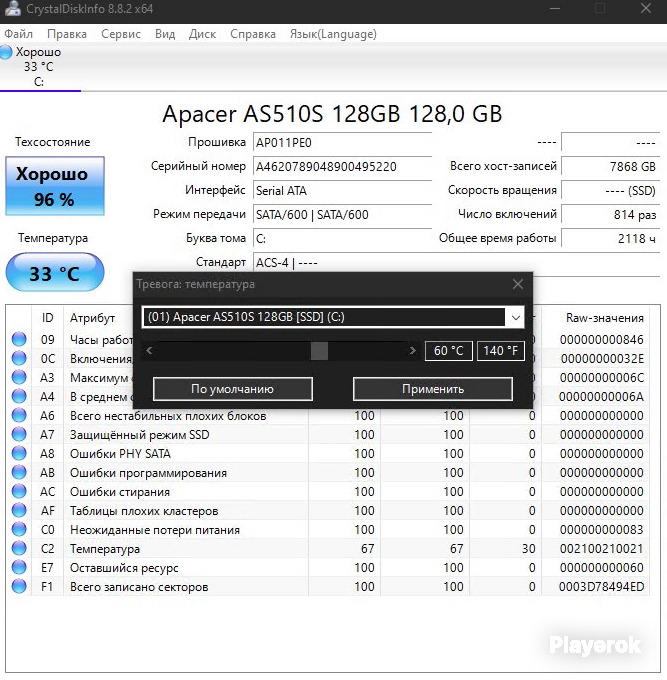
Task: Select the Оставшийся ресурс row text
Action: pyautogui.click(x=124, y=568)
